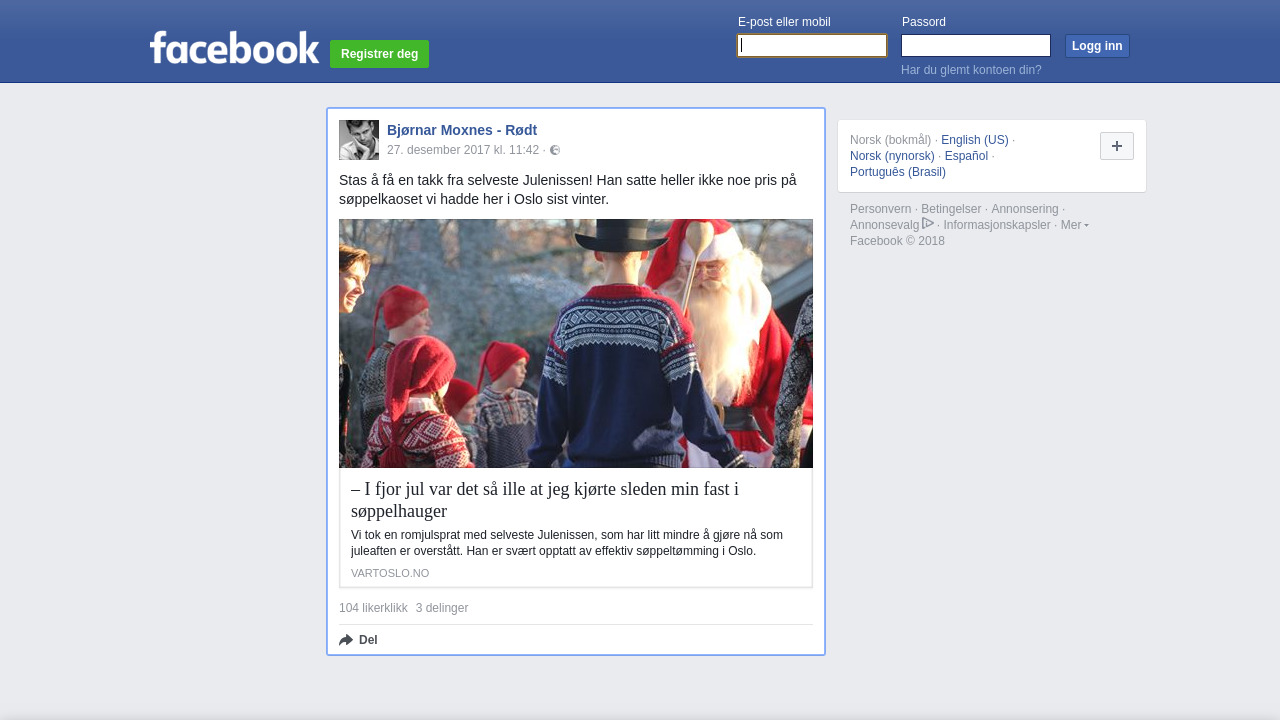Click the green Registrer deg button
Screen dimensions: 1280x720
pos(379,54)
